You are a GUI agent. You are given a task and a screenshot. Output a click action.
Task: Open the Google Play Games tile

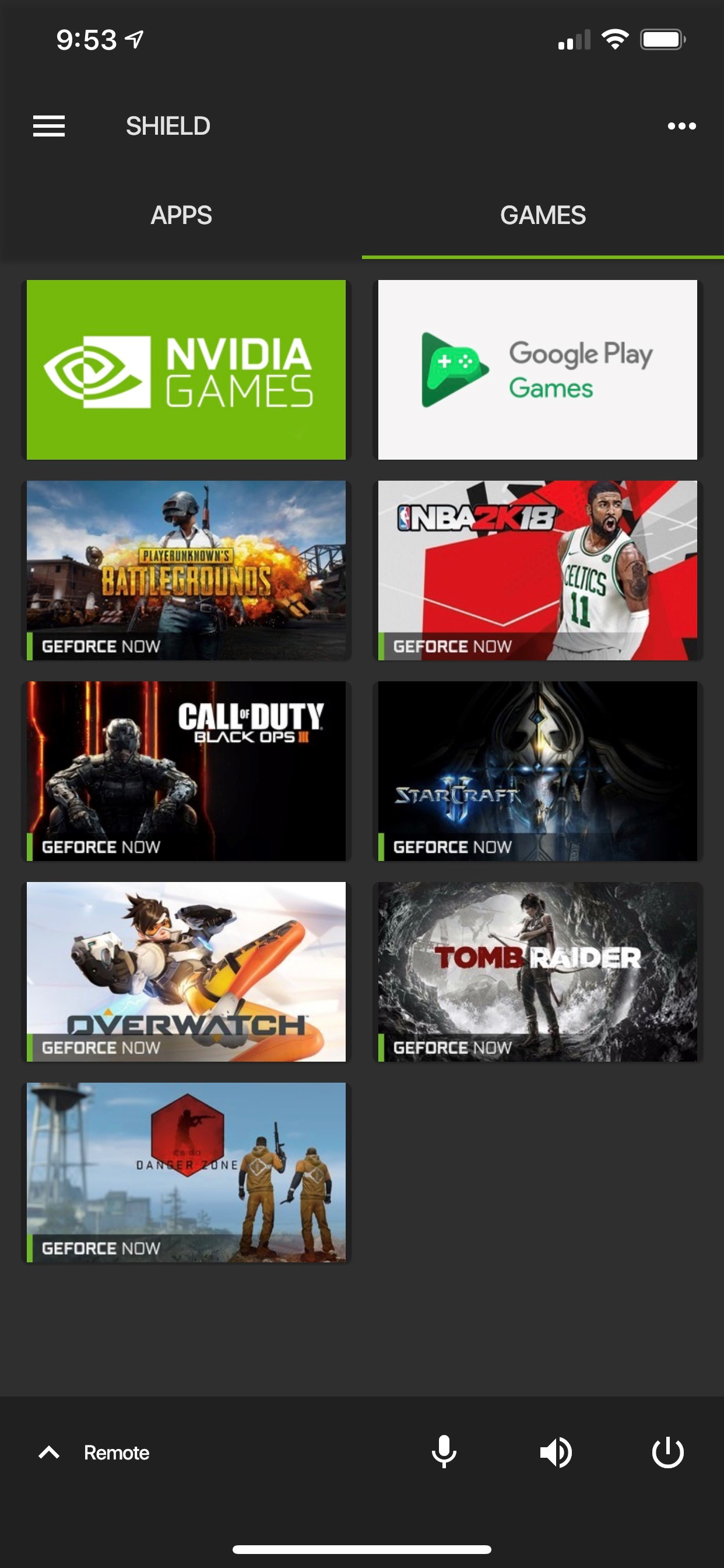(538, 369)
